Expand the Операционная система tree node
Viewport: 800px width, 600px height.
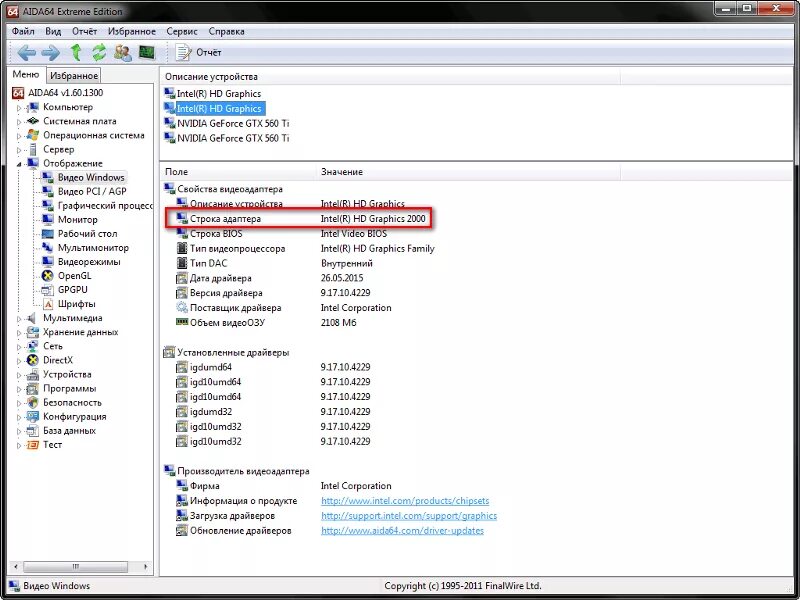tap(19, 136)
